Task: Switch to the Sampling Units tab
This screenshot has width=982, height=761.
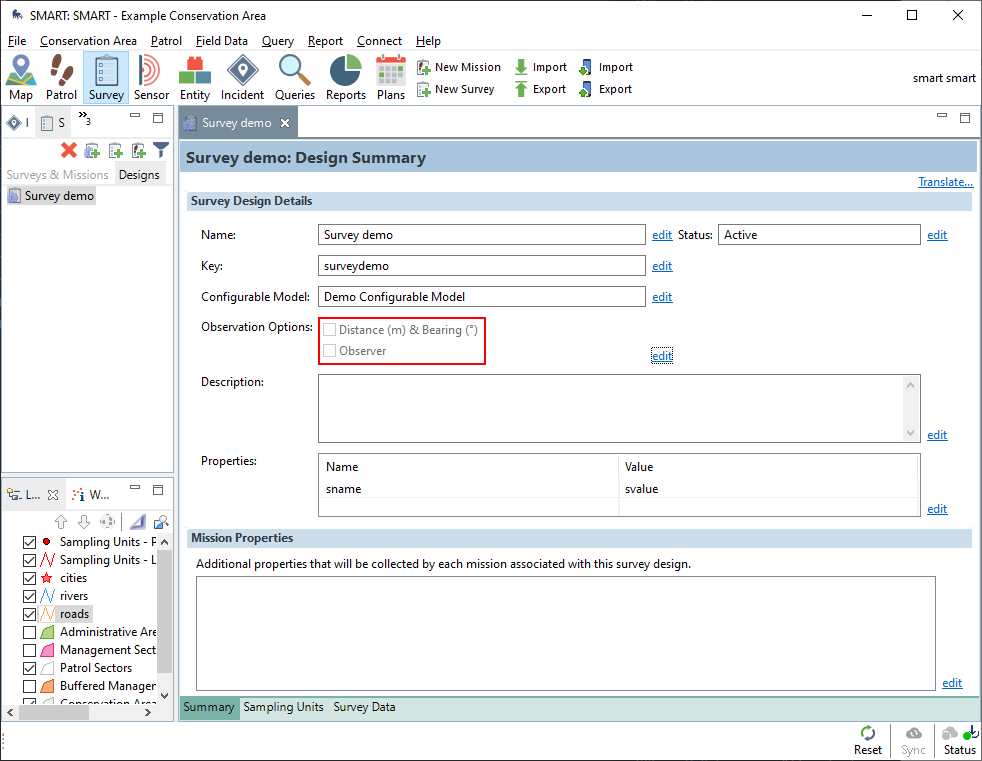Action: click(283, 707)
